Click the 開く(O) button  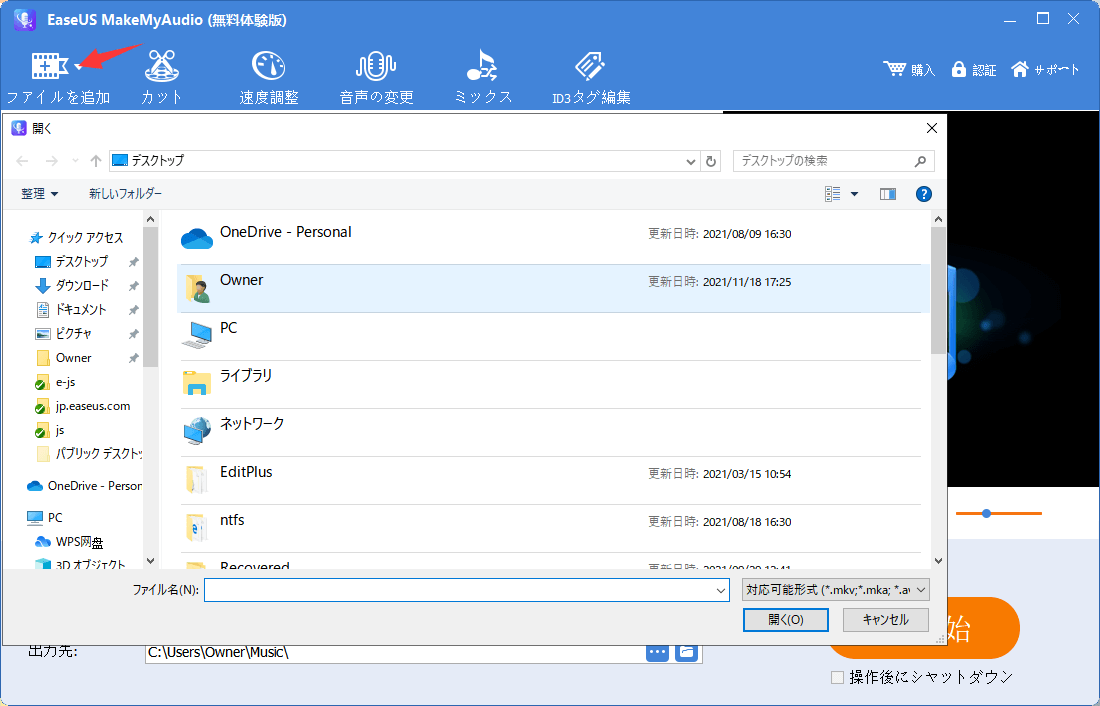click(x=786, y=620)
